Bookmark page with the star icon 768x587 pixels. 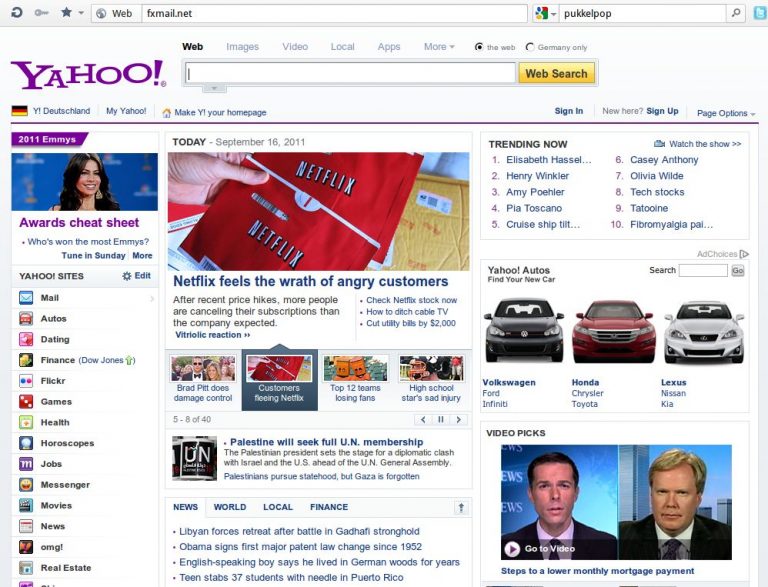[67, 12]
